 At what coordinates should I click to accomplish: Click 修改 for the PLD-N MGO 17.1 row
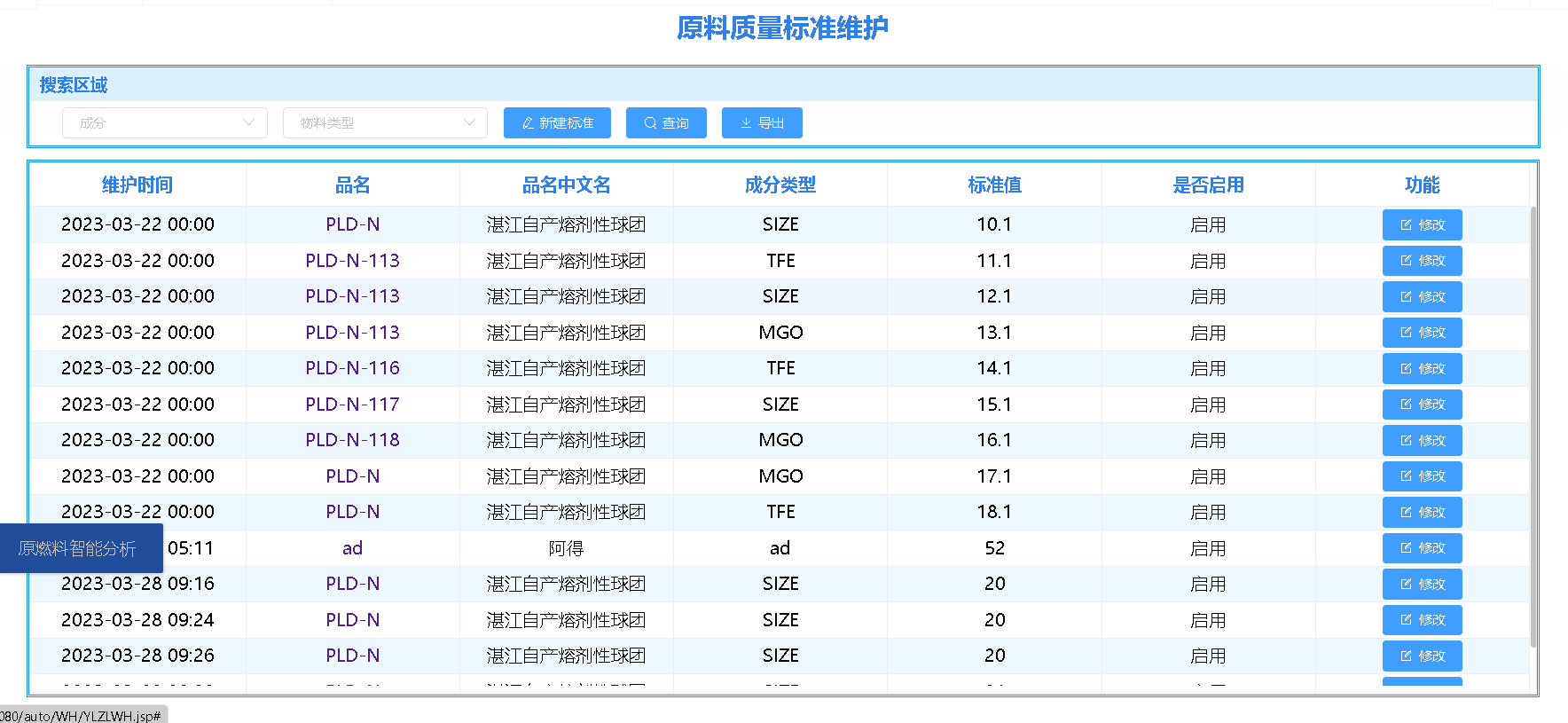(x=1422, y=476)
